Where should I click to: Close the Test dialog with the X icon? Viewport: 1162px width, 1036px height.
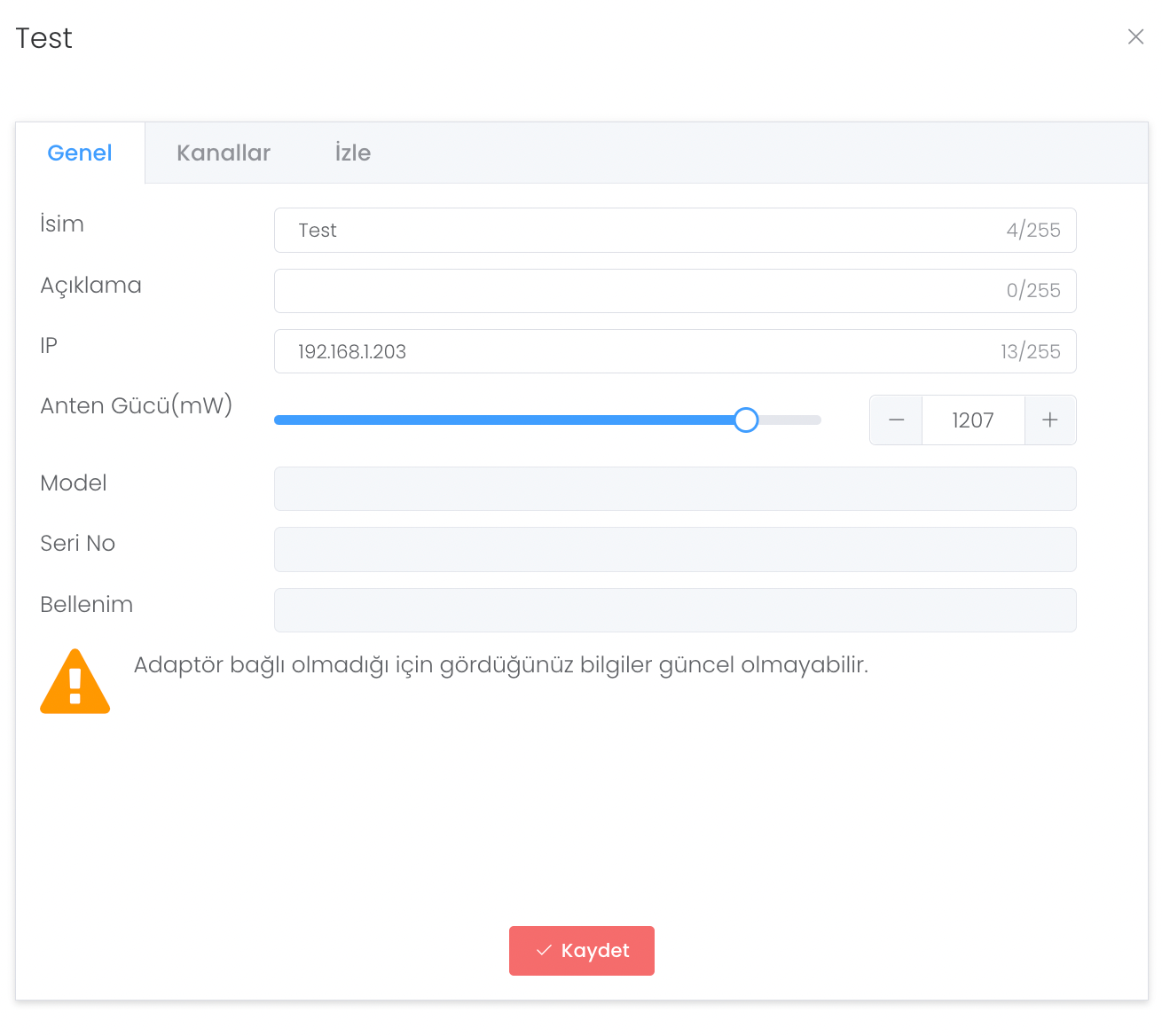click(1135, 36)
